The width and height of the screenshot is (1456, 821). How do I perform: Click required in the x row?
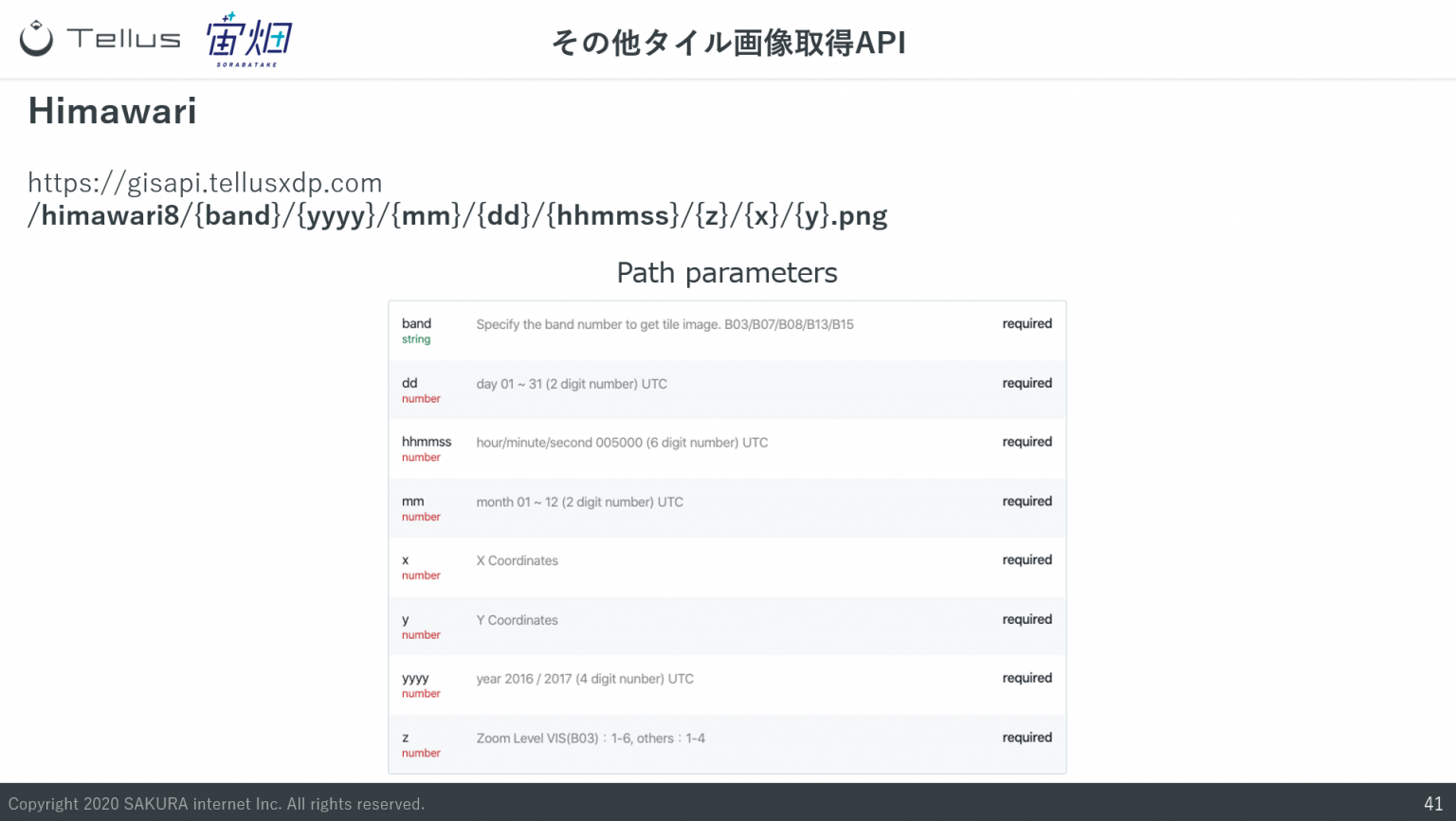coord(1028,560)
